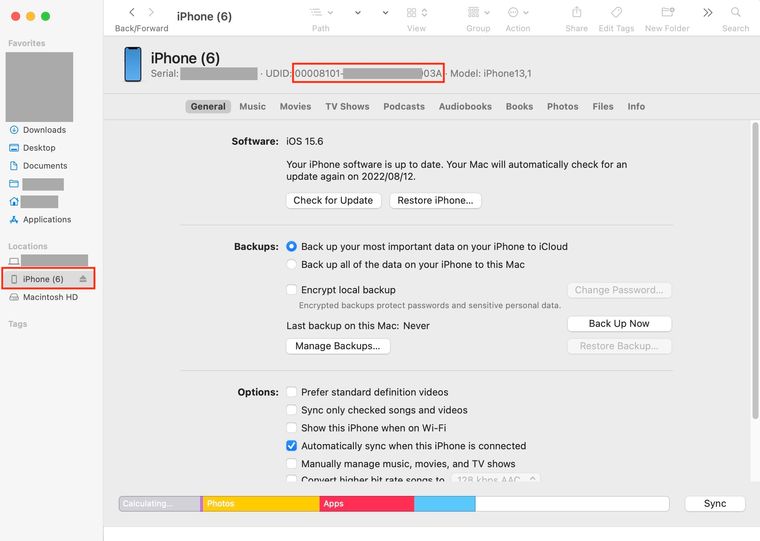The width and height of the screenshot is (760, 541).
Task: Switch to the Audiobooks tab
Action: tap(465, 107)
